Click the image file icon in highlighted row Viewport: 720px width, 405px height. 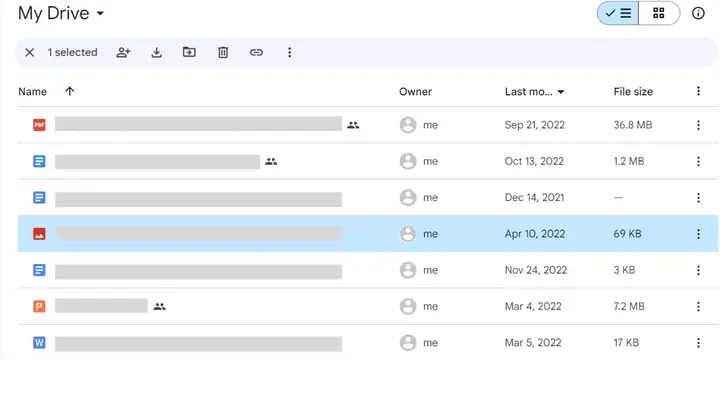39,234
